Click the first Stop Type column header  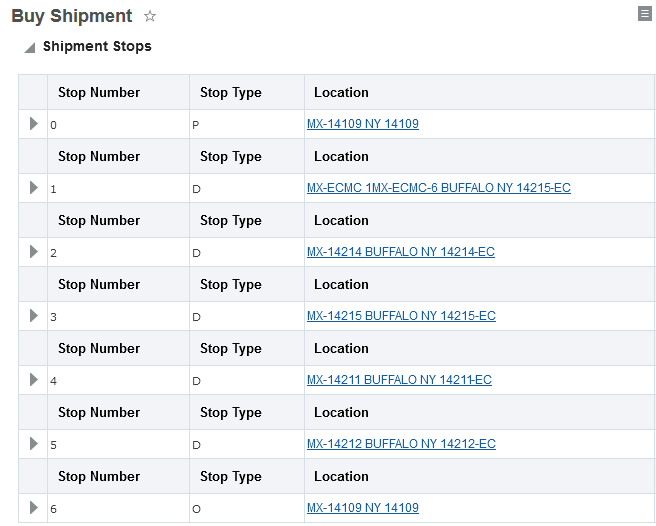(230, 93)
